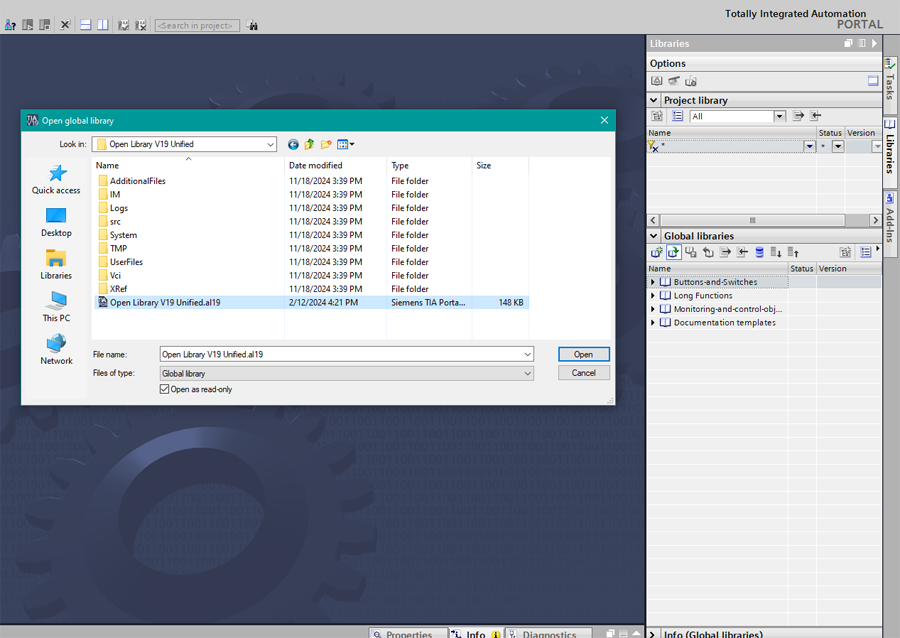Open the File name combo box dropdown arrow

point(527,355)
